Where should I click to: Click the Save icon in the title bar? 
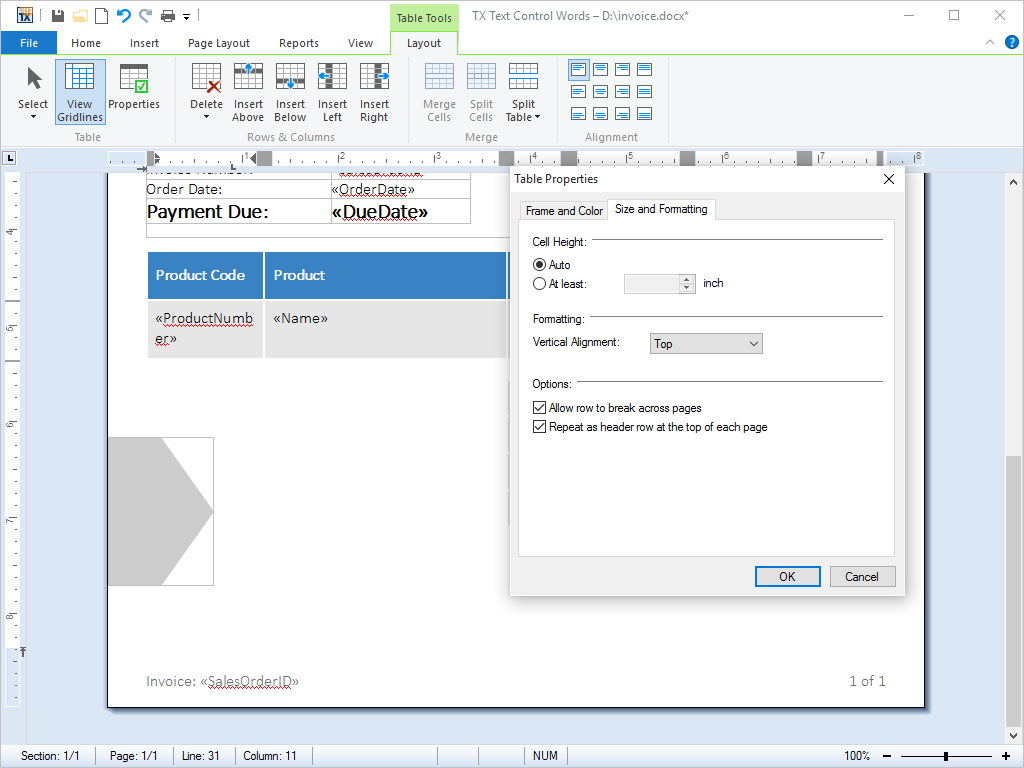click(x=58, y=15)
